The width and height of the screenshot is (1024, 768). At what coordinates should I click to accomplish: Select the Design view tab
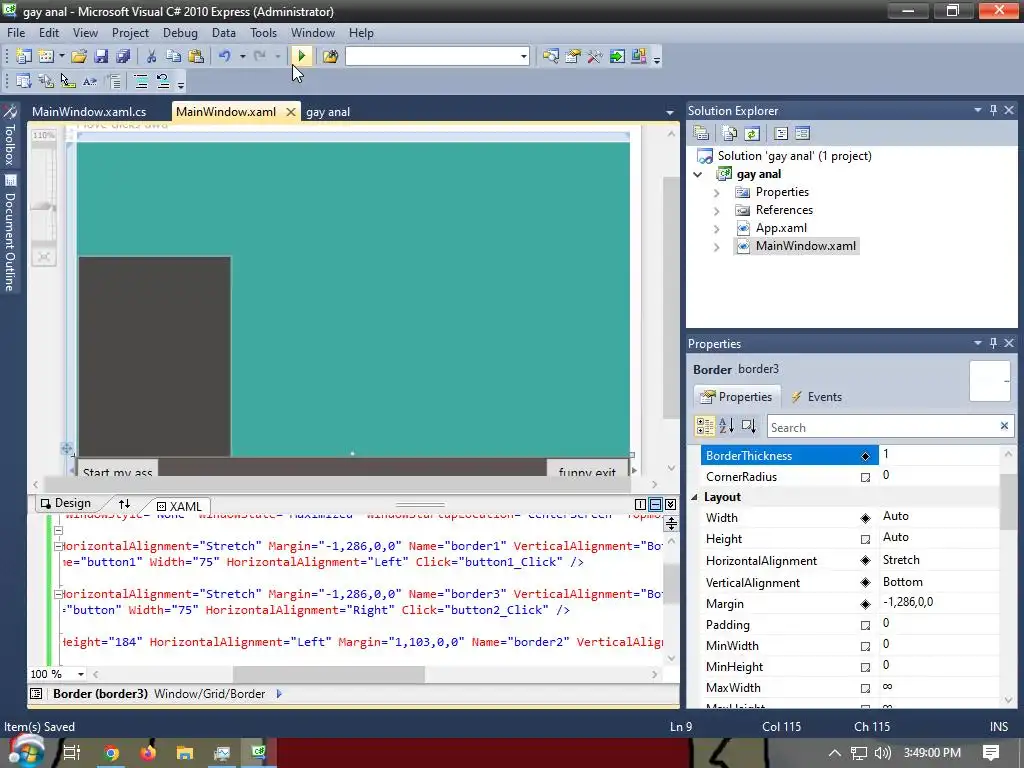click(65, 503)
